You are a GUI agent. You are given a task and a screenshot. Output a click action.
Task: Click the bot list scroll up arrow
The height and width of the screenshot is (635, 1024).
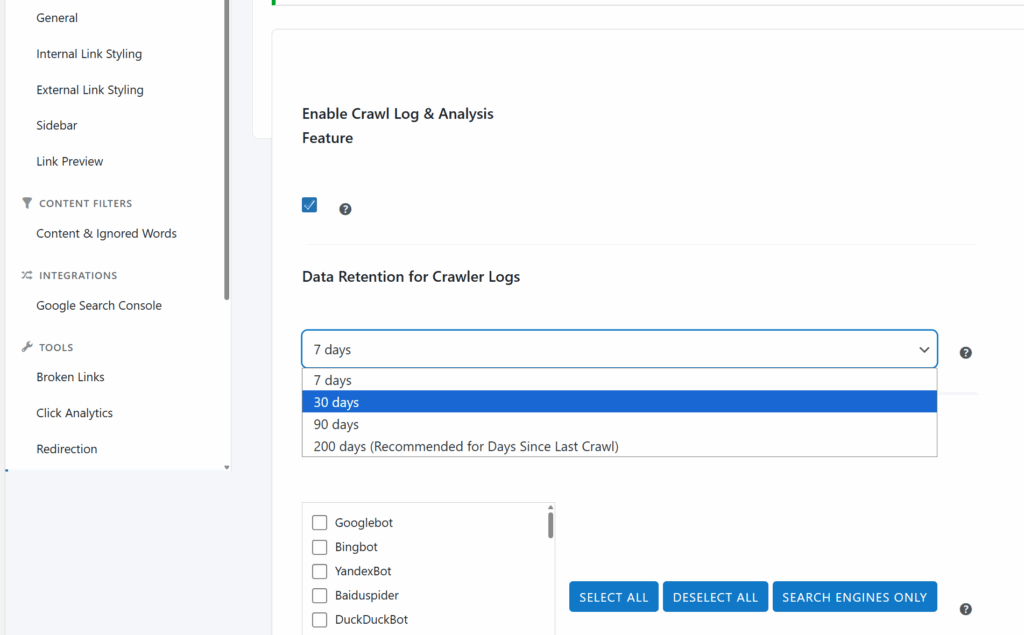point(551,507)
